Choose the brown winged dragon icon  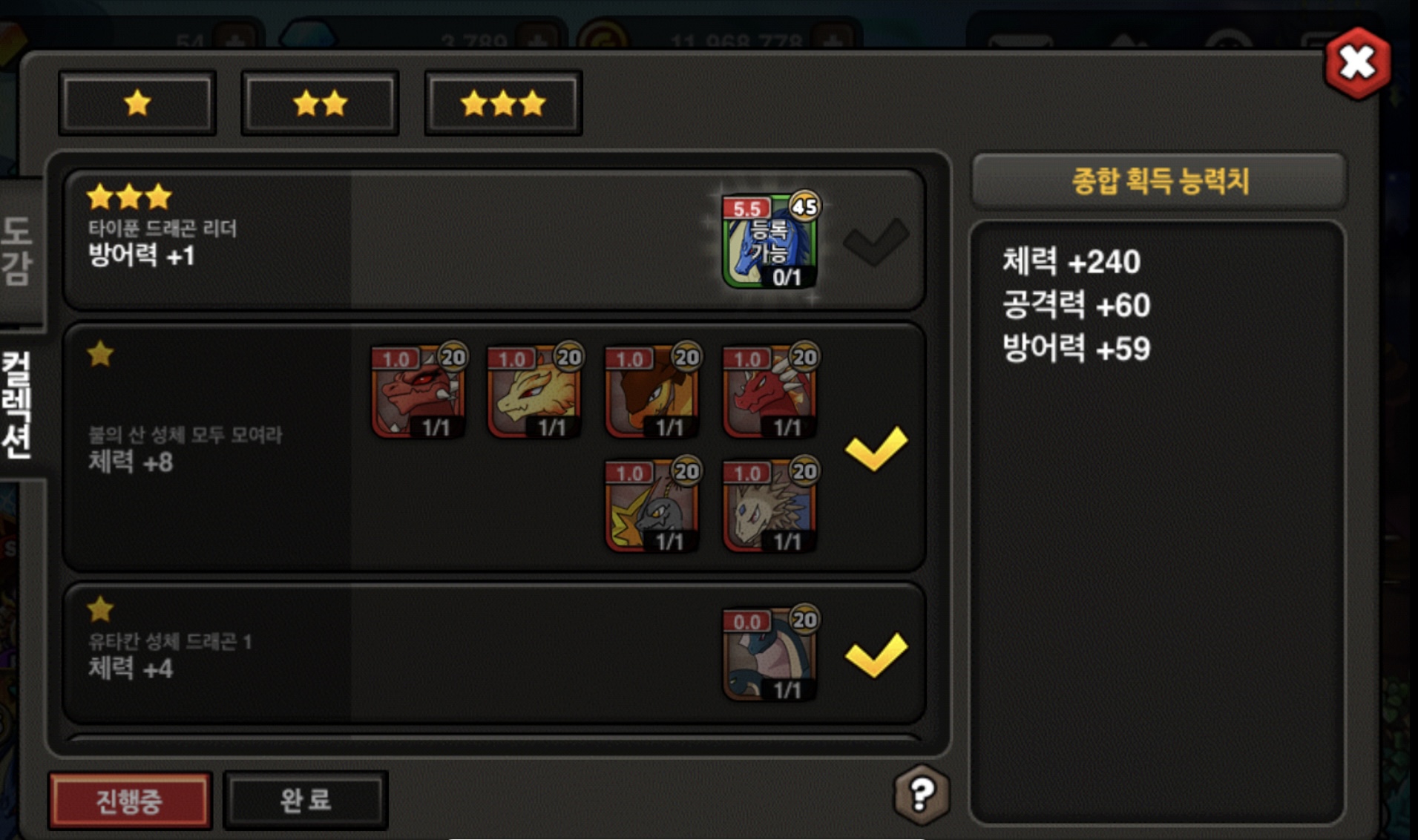click(653, 391)
